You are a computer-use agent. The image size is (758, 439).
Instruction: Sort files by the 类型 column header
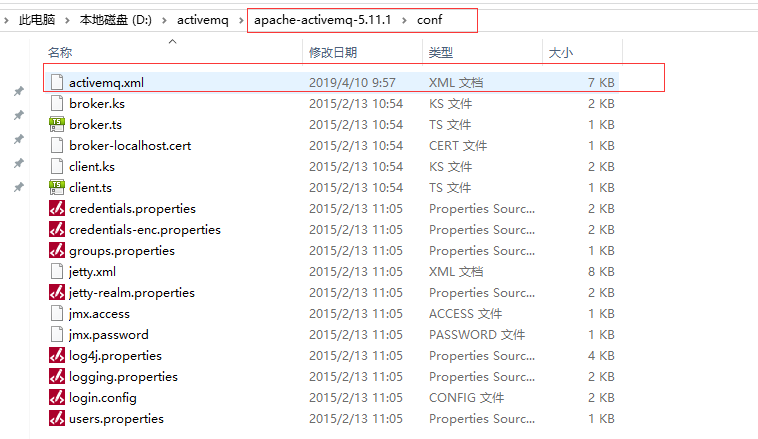[441, 52]
